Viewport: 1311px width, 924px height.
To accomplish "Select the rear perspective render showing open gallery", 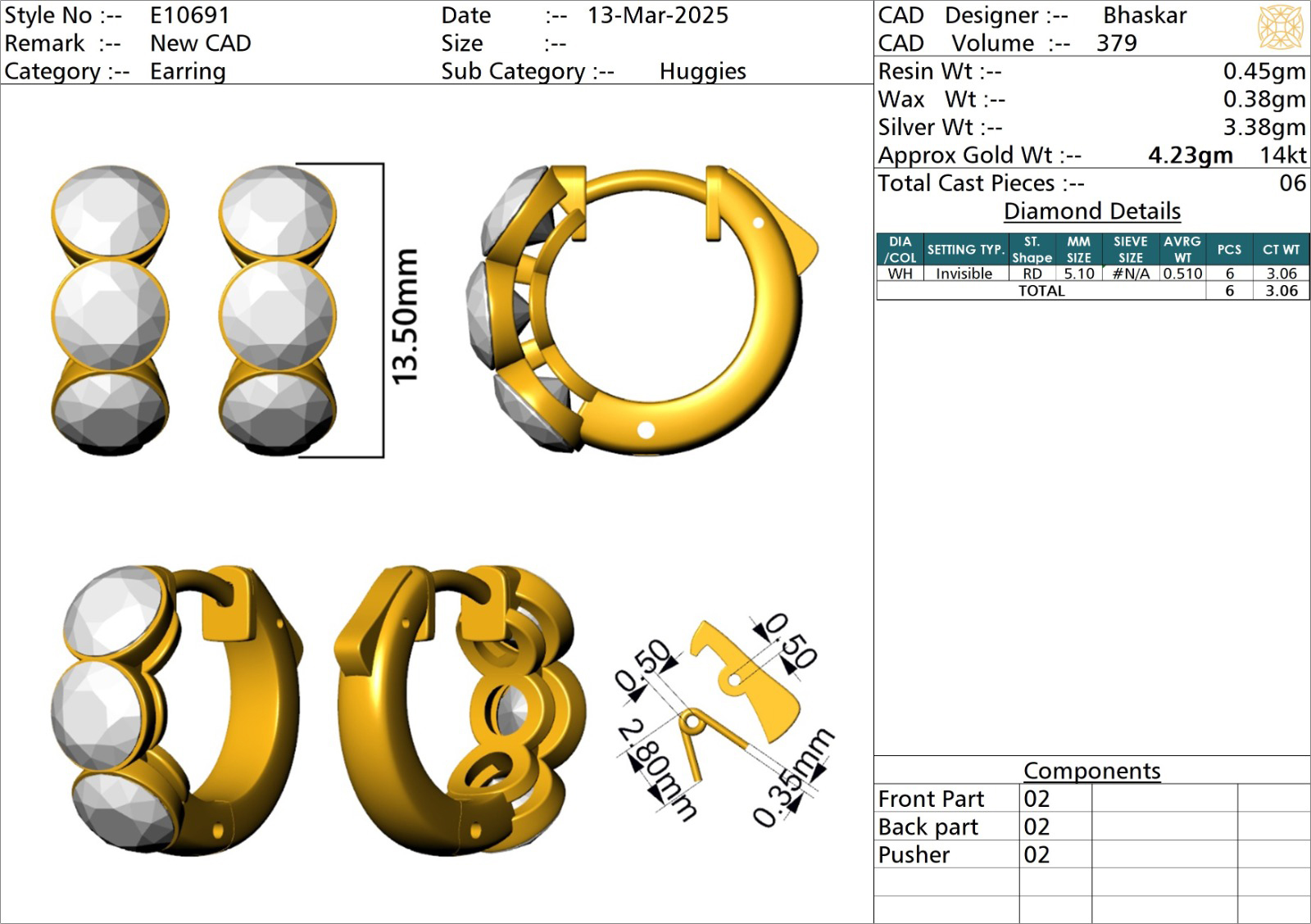I will (460, 710).
